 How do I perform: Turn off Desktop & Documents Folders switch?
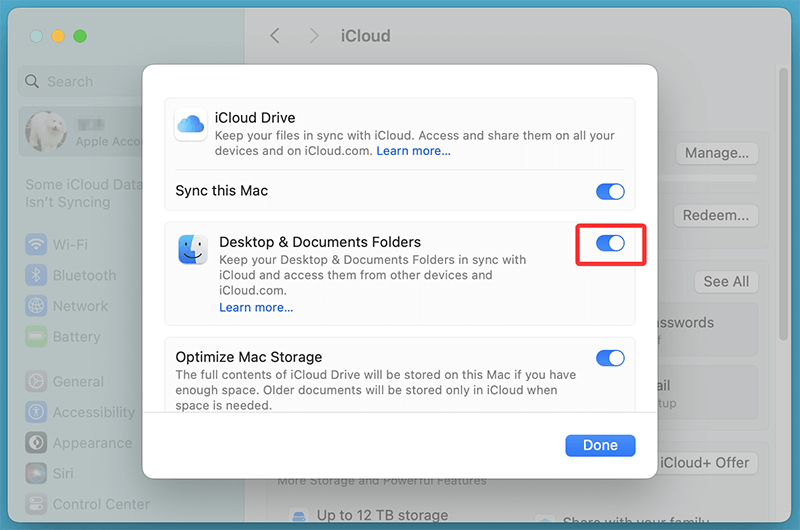pos(610,243)
